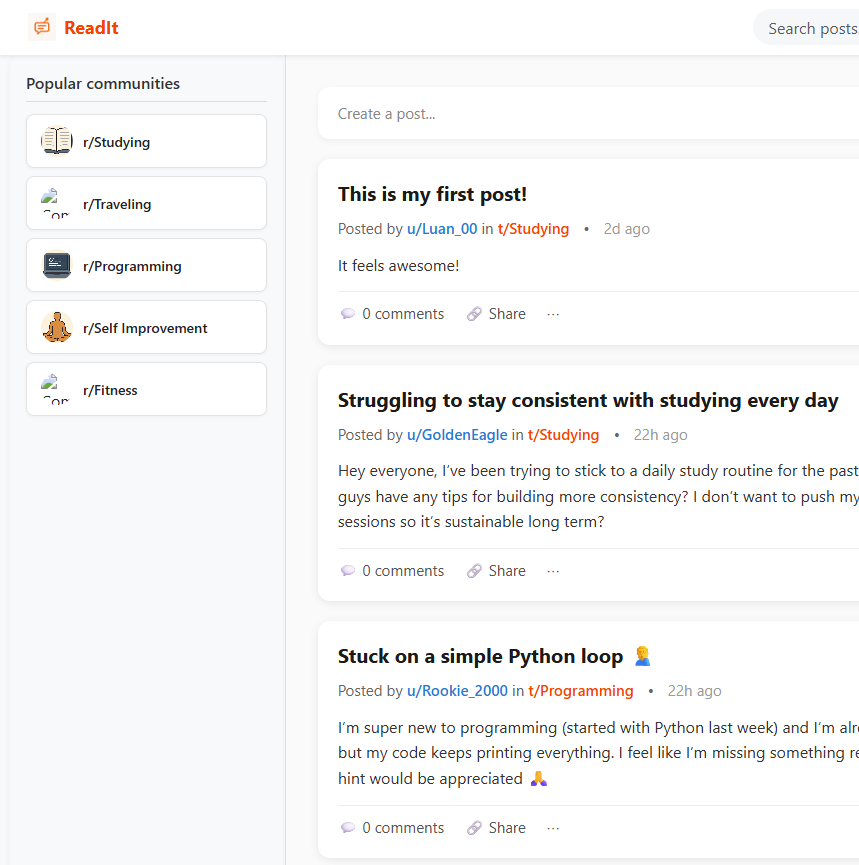859x865 pixels.
Task: Click the '22h ago' timestamp on GoldenEagle's post
Action: click(x=660, y=435)
